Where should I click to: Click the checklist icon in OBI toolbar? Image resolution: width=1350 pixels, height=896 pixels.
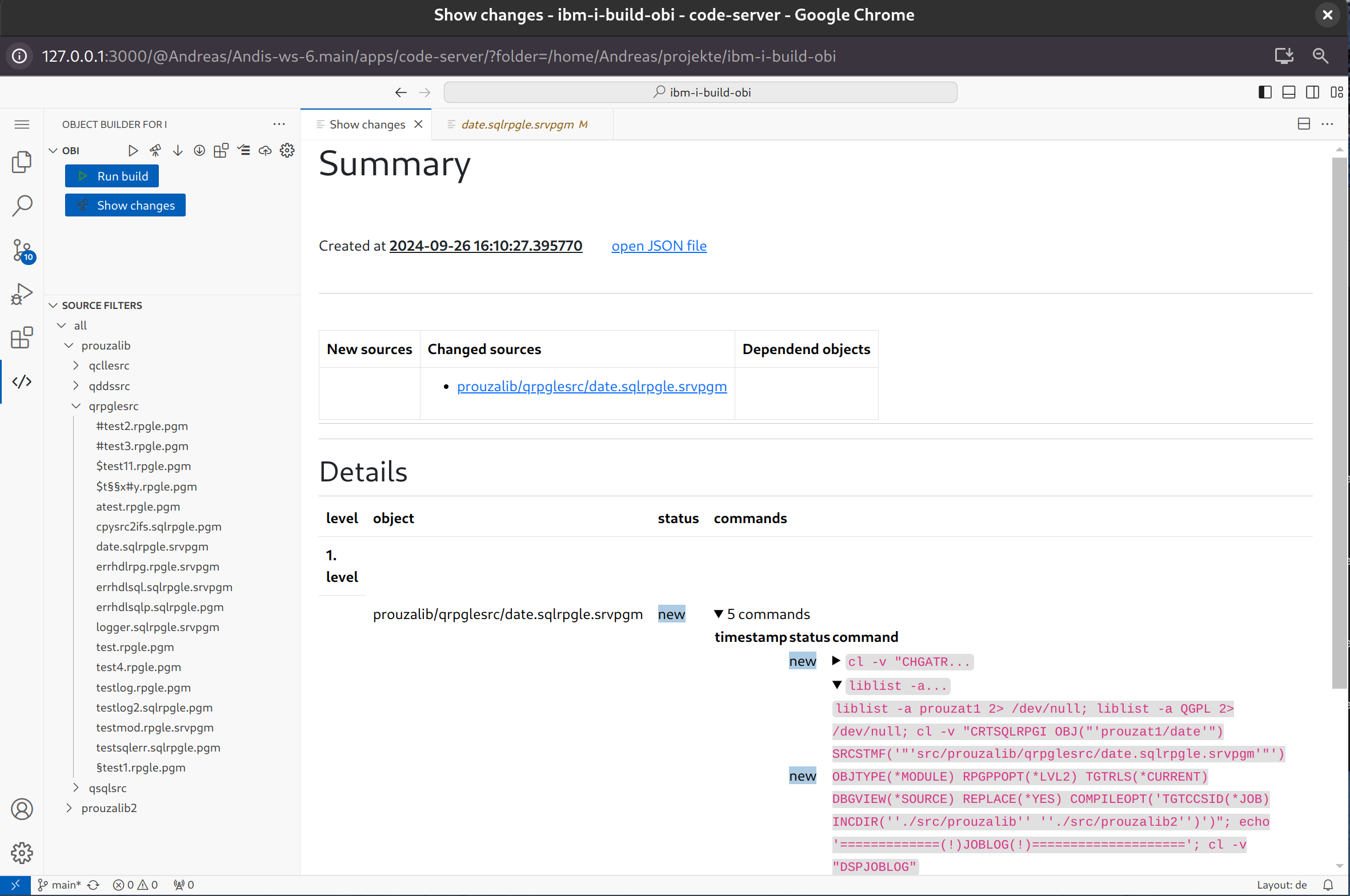click(x=243, y=150)
